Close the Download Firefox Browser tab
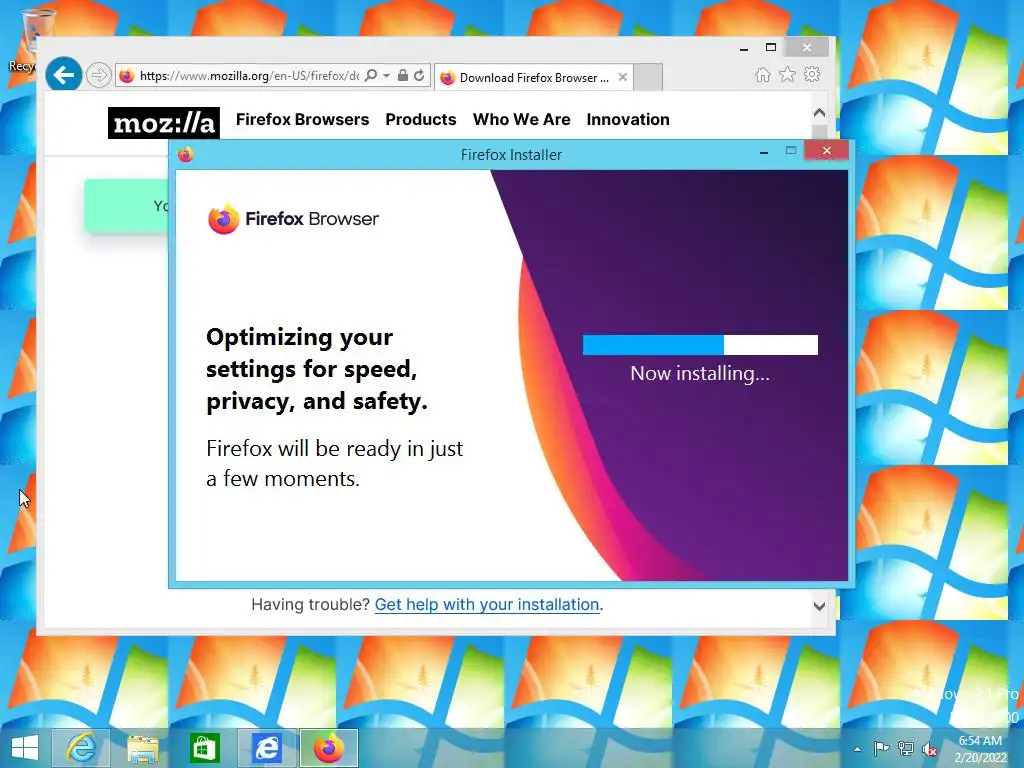Image resolution: width=1024 pixels, height=768 pixels. click(622, 77)
